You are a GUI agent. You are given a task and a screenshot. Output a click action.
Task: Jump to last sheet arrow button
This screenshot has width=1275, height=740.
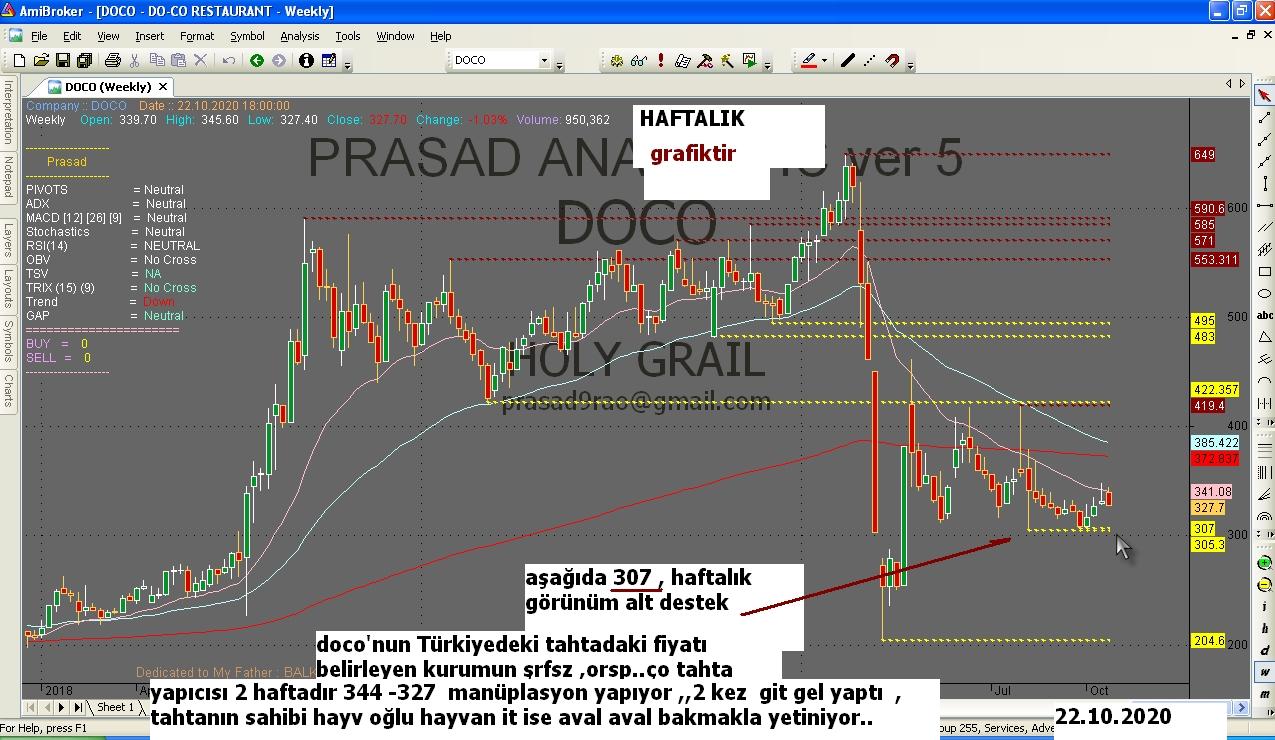point(78,707)
